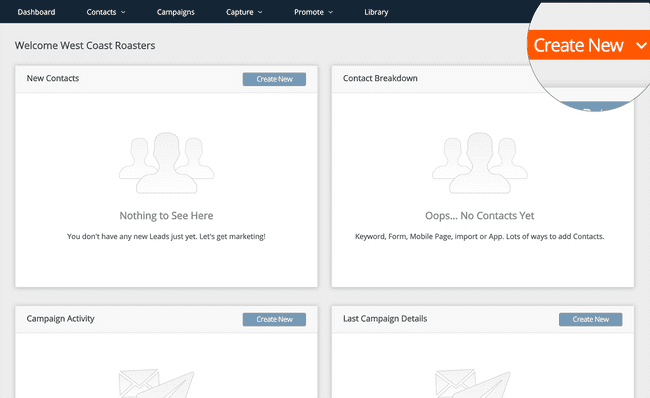This screenshot has height=398, width=650.
Task: Open the Library menu item
Action: pyautogui.click(x=376, y=12)
